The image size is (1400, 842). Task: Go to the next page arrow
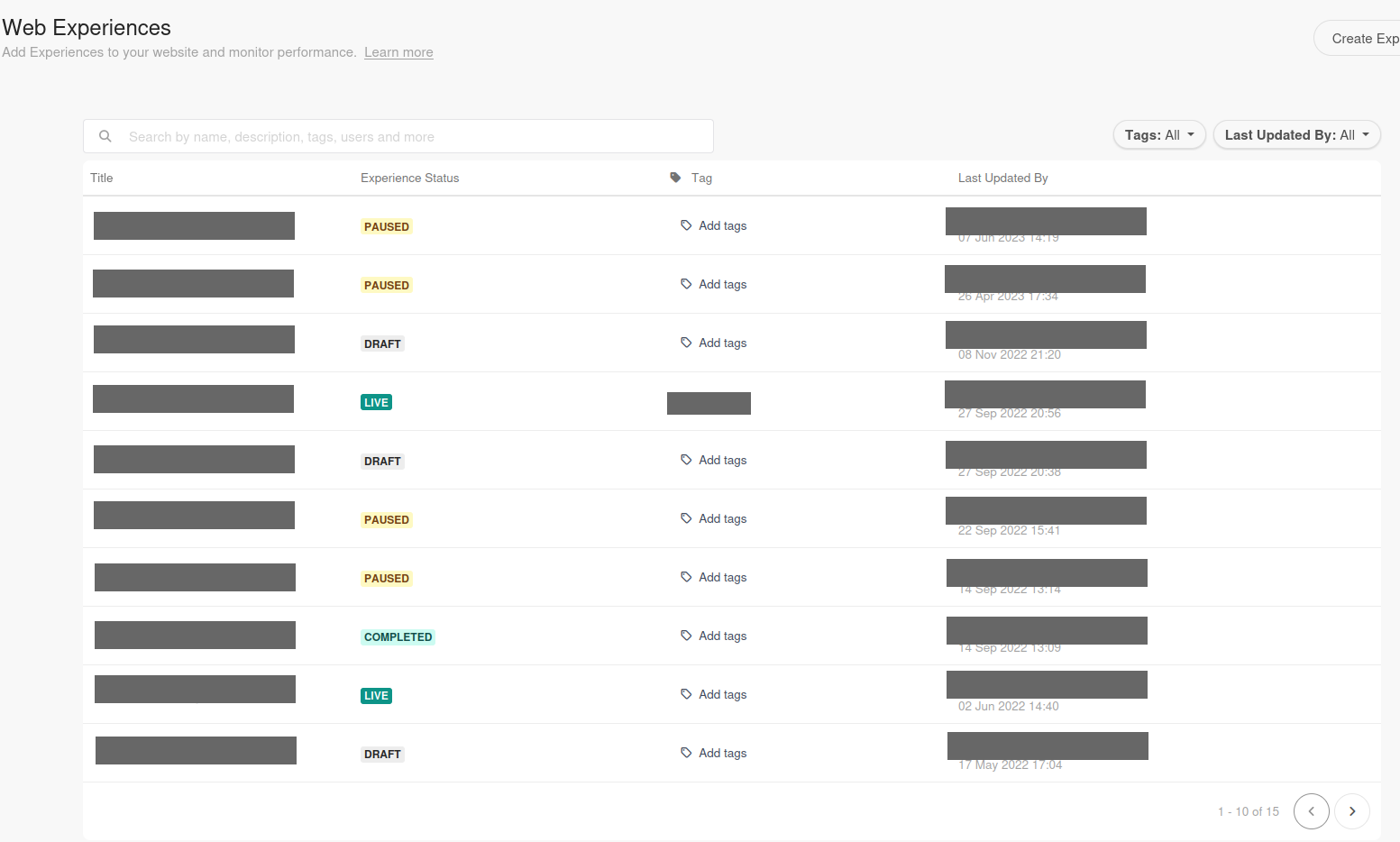1352,811
